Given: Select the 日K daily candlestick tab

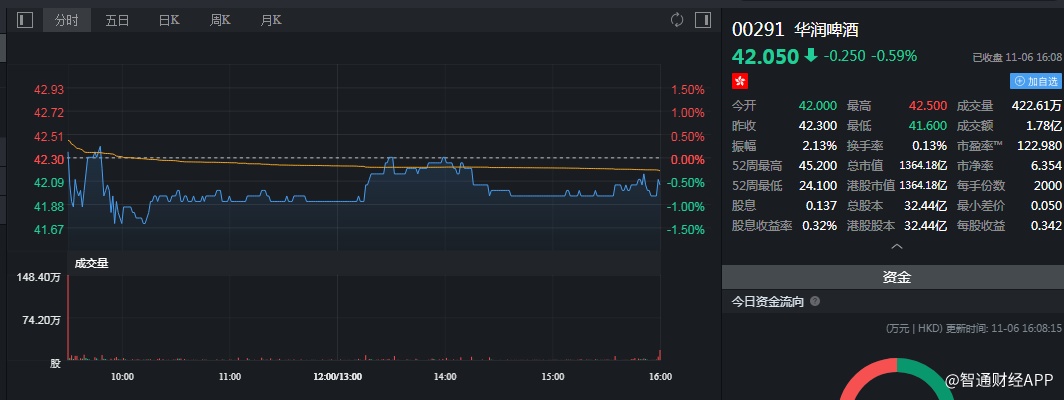Looking at the screenshot, I should [169, 20].
